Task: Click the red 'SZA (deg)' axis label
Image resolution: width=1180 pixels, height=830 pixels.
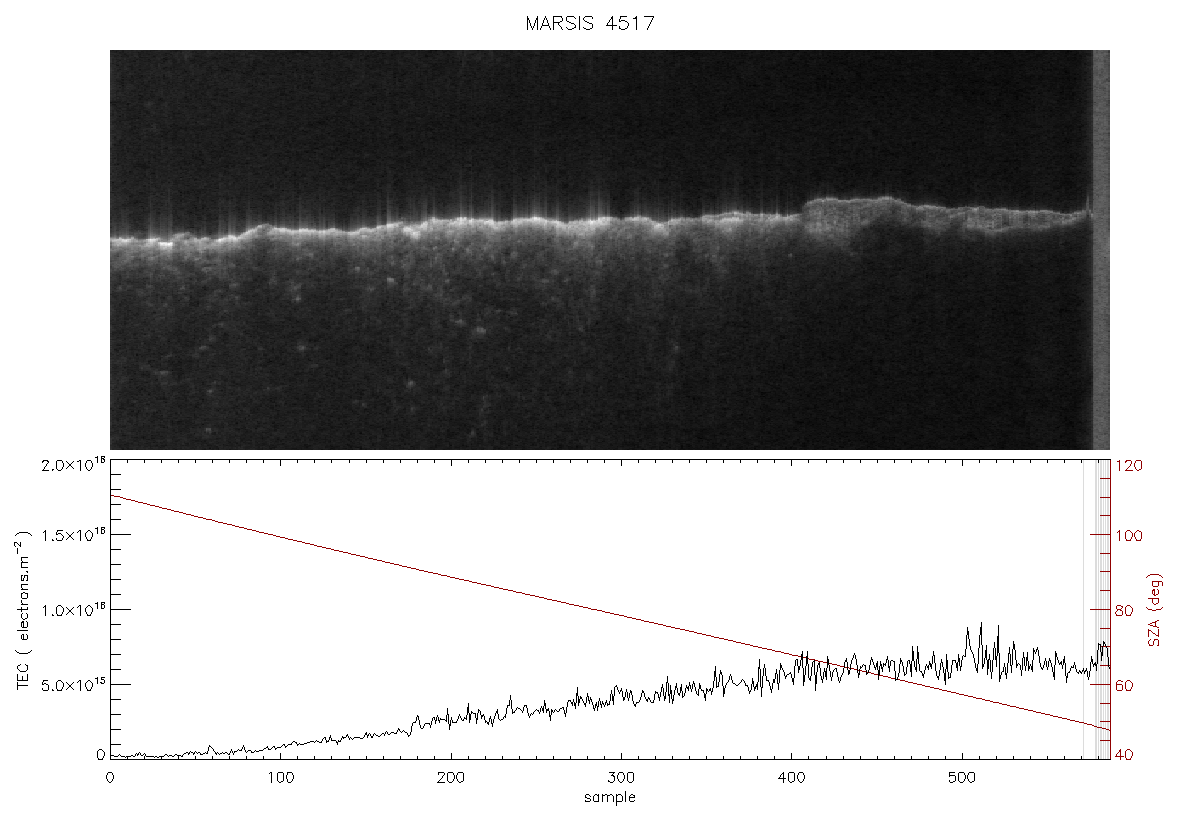Action: [1154, 610]
